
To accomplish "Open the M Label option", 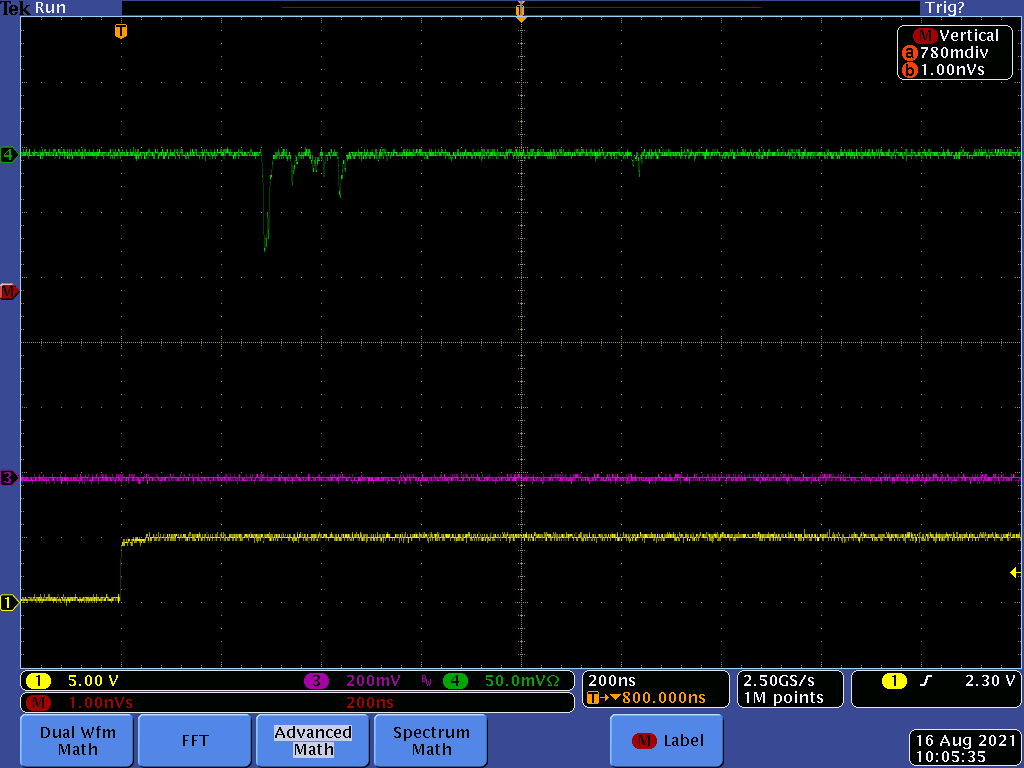I will [x=667, y=741].
